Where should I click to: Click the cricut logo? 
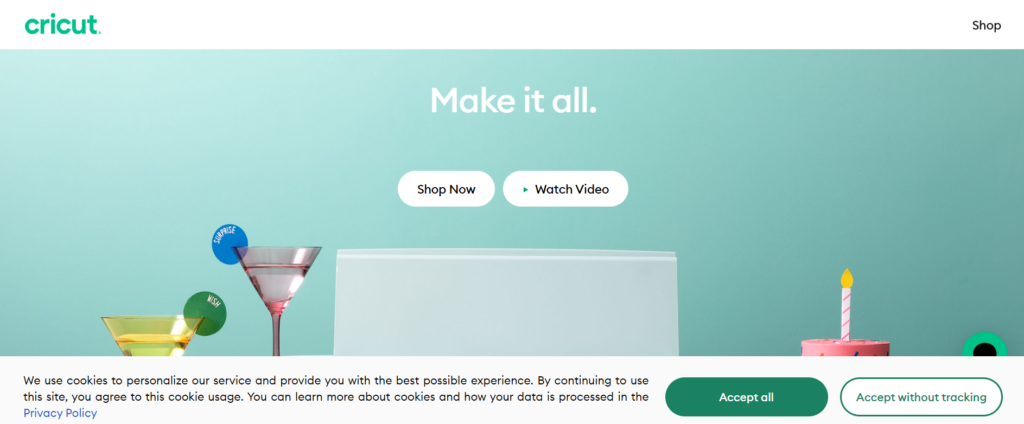coord(63,25)
